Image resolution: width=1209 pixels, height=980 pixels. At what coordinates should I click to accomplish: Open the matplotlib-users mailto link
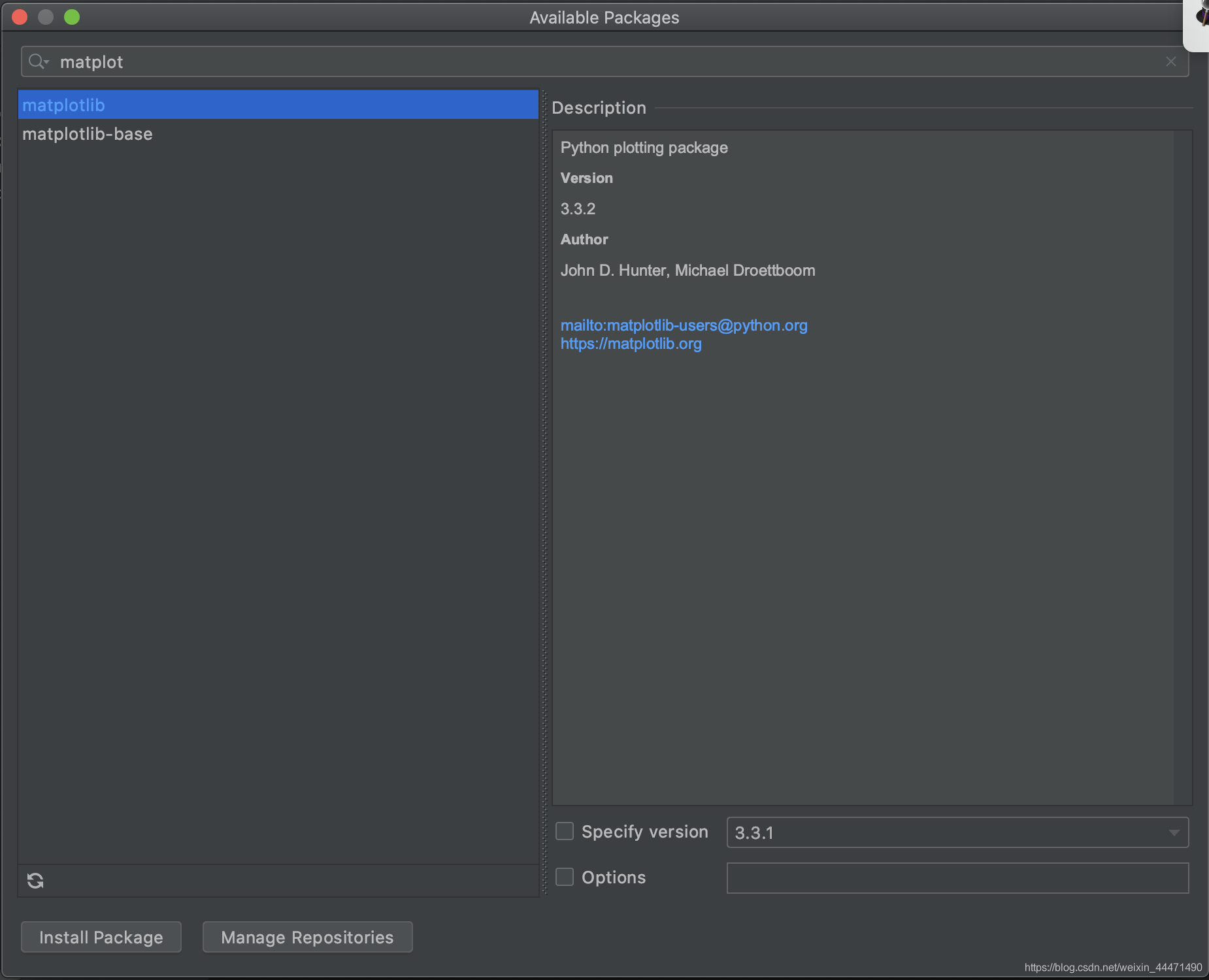684,325
